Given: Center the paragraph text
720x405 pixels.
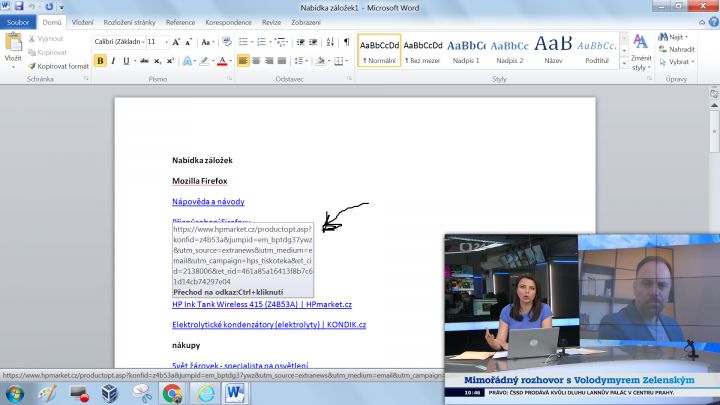Looking at the screenshot, I should coord(256,61).
